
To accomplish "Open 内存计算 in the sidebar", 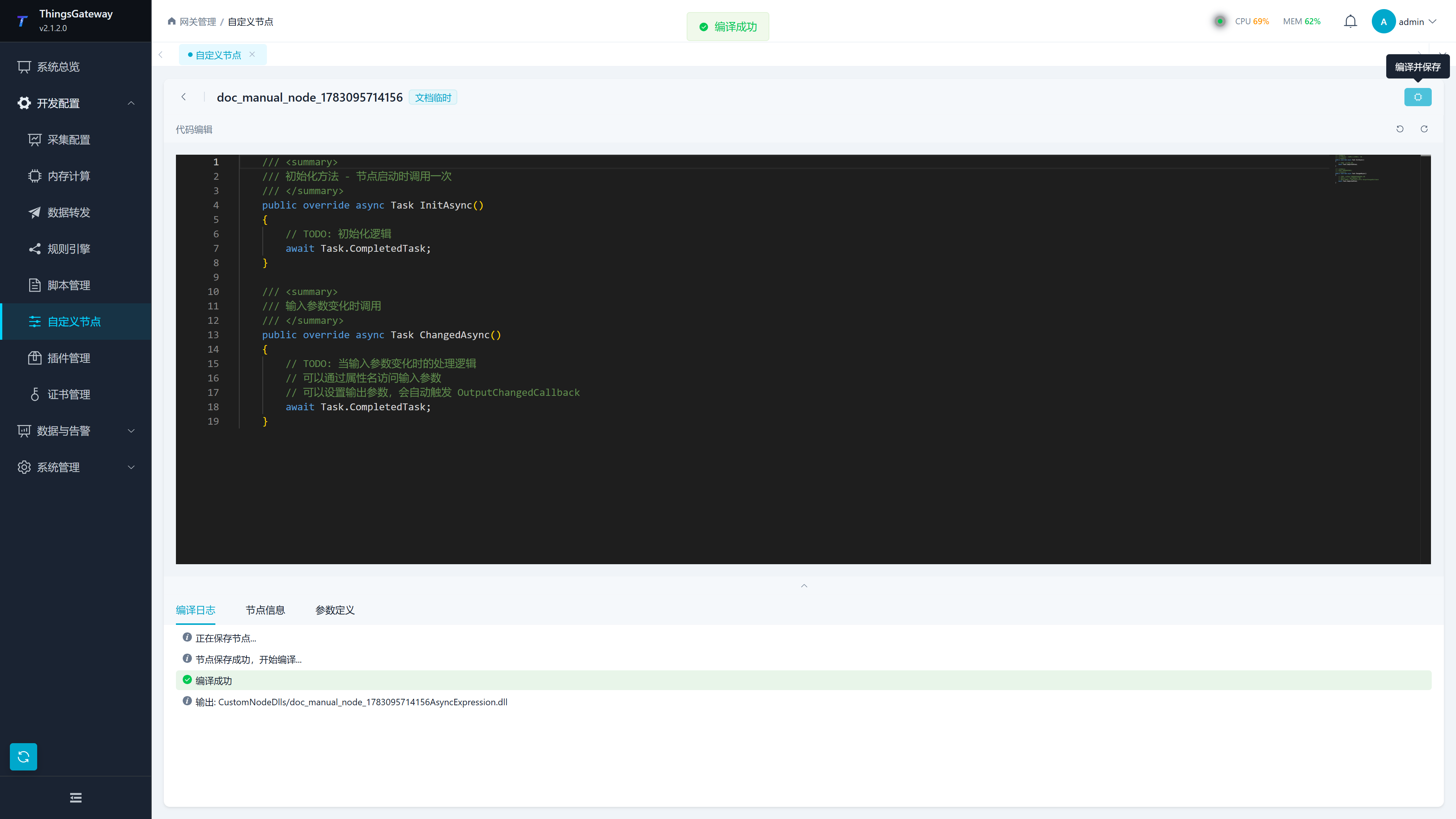I will click(76, 176).
